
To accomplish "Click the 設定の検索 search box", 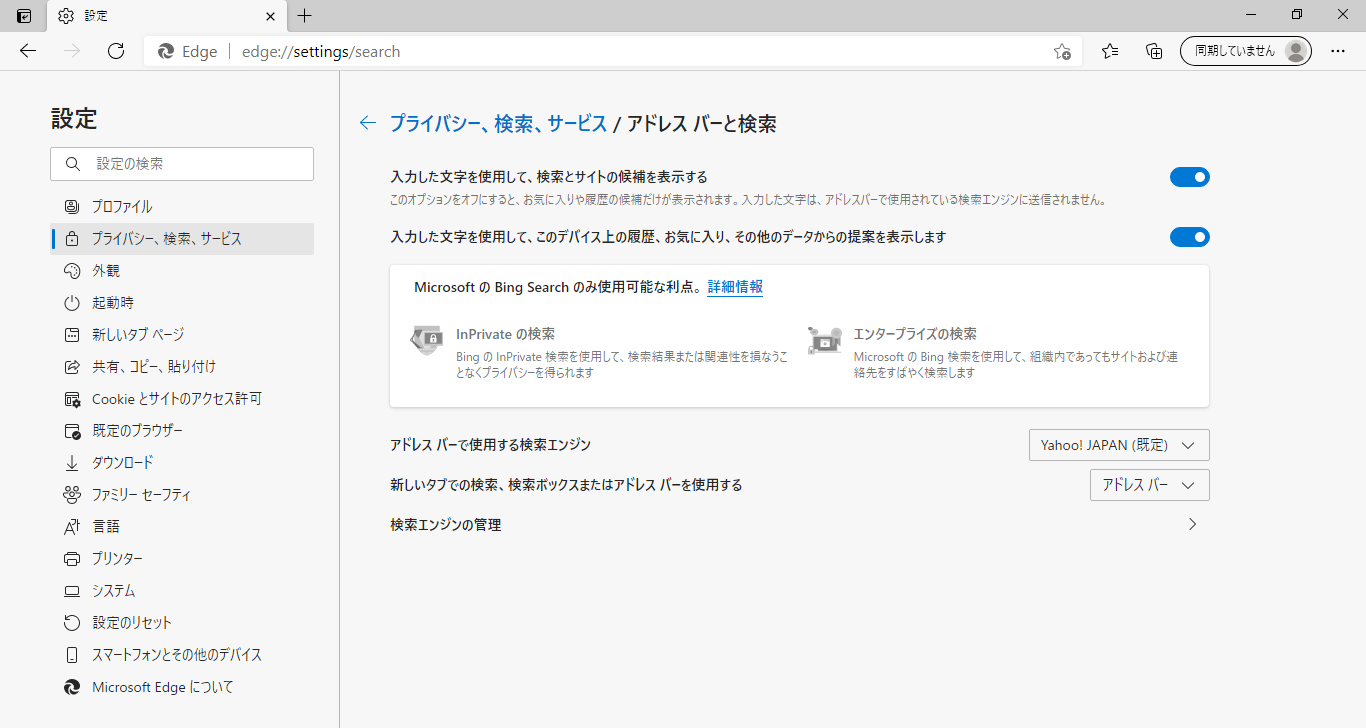I will [x=182, y=164].
